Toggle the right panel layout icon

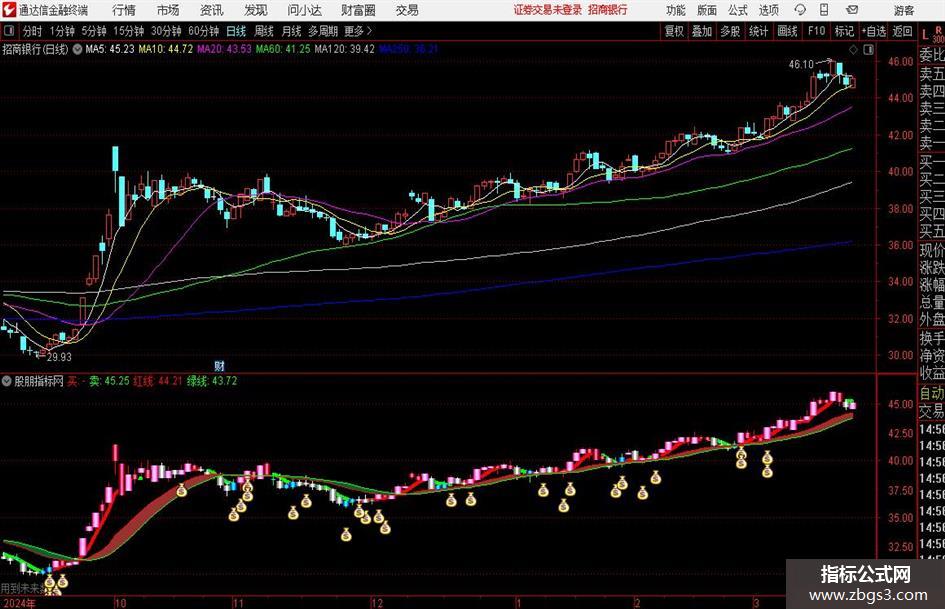coord(868,49)
